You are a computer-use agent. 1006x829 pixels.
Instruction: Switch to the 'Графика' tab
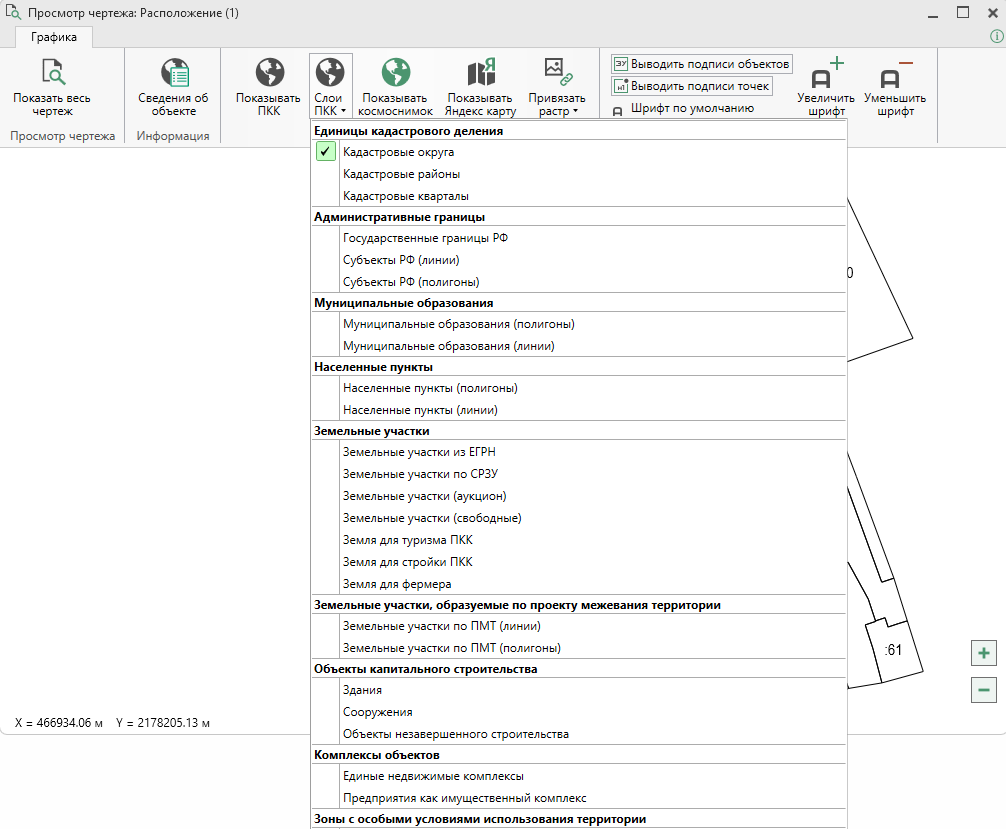tap(54, 36)
